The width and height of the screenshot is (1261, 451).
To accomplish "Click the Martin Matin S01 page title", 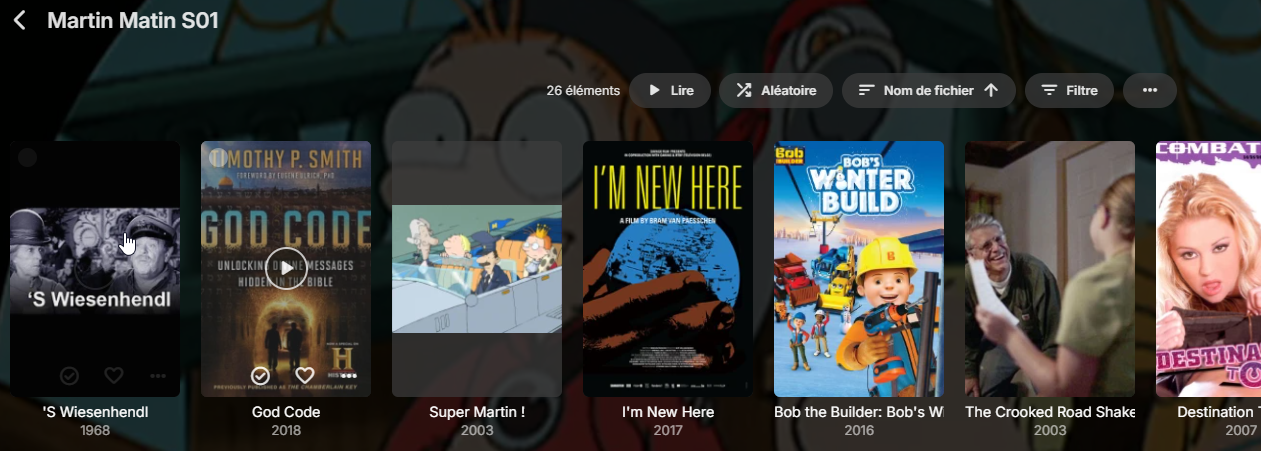I will pyautogui.click(x=133, y=20).
